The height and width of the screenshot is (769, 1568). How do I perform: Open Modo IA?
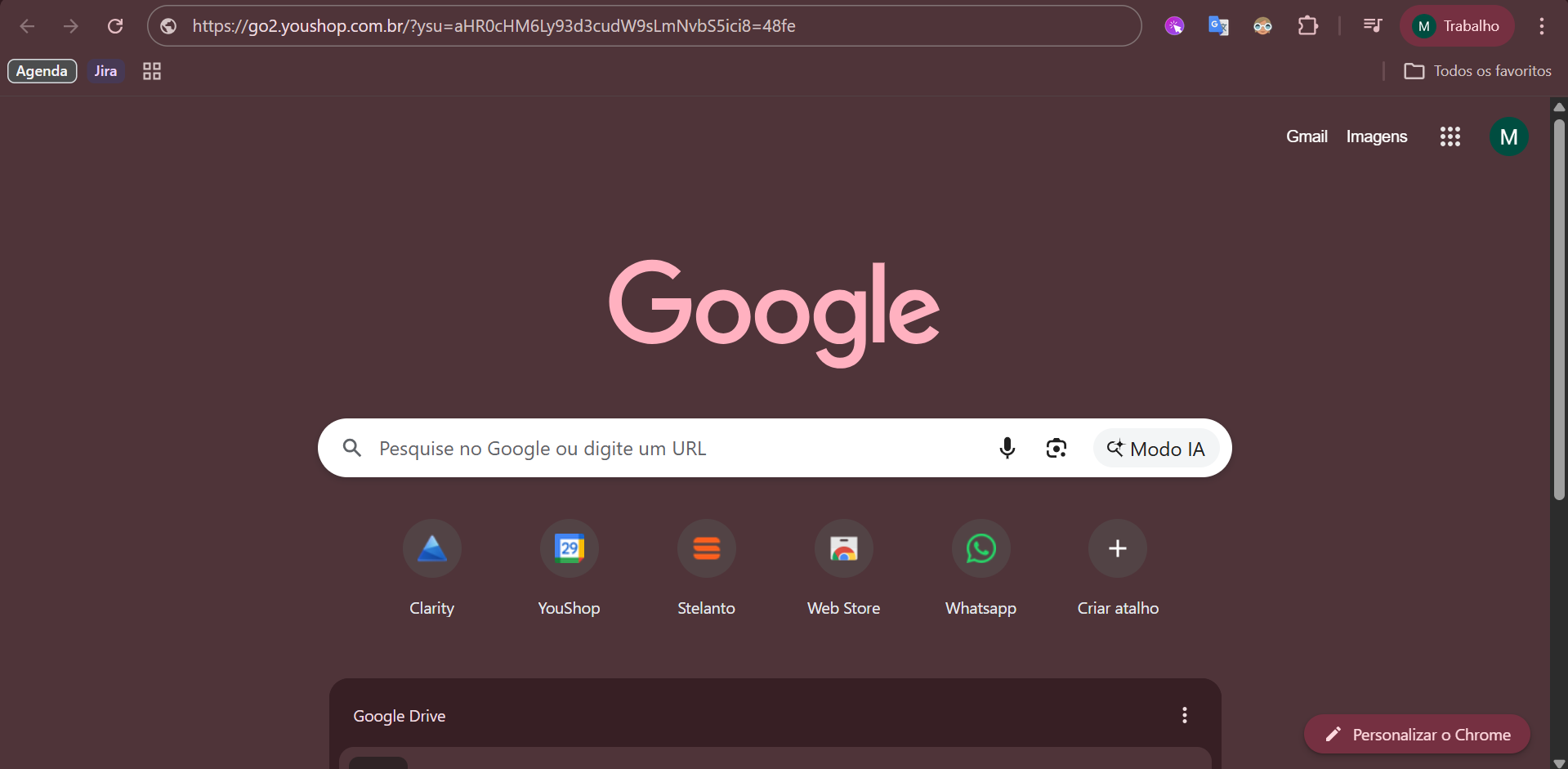(1156, 448)
